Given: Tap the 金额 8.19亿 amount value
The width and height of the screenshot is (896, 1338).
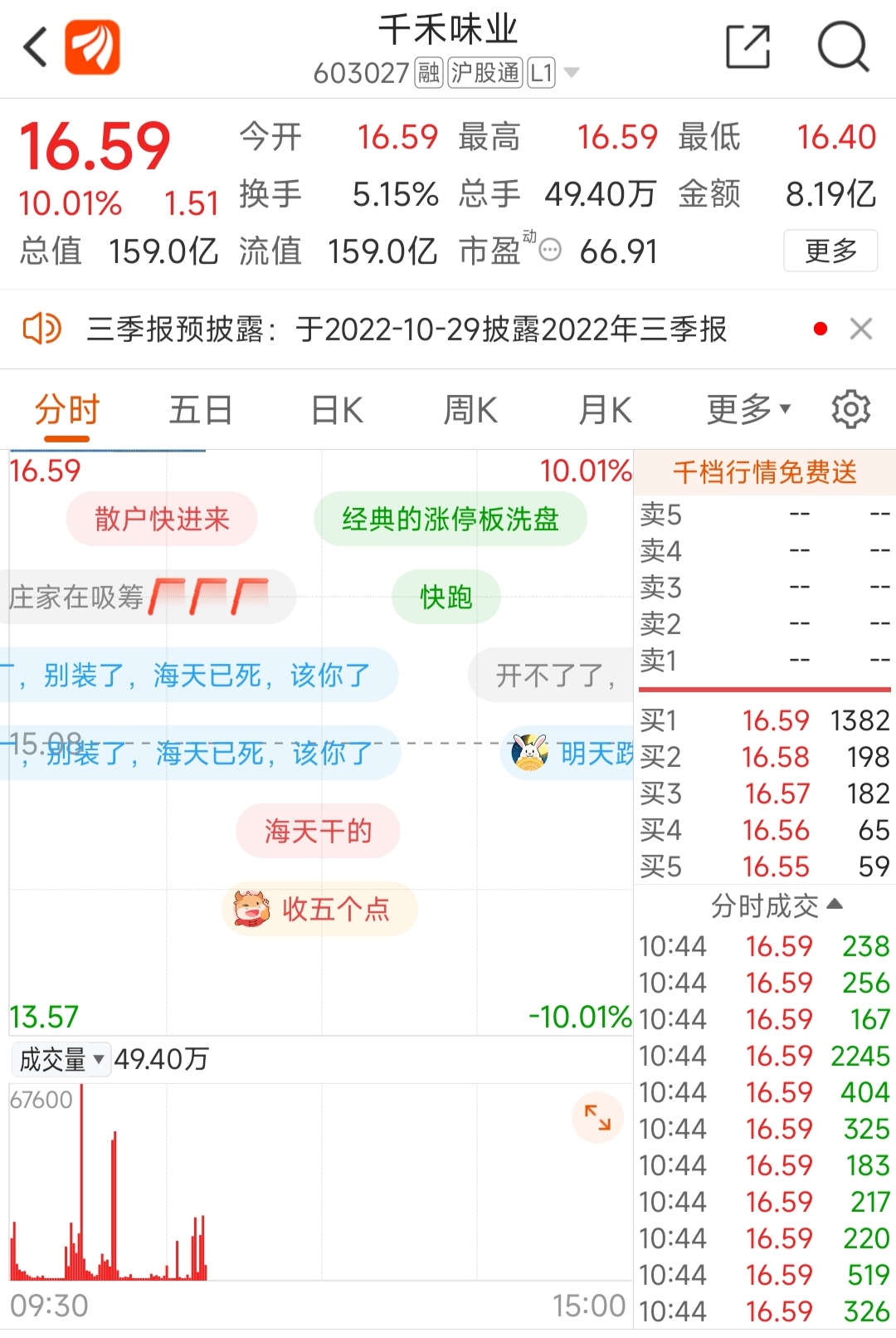Looking at the screenshot, I should click(830, 194).
